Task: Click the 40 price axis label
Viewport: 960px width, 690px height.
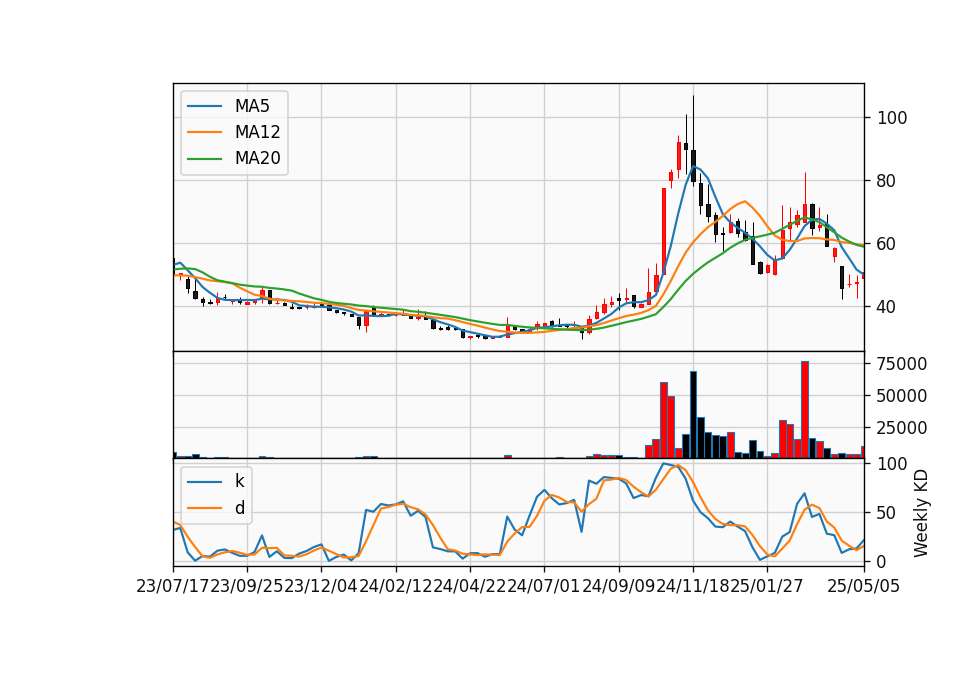Action: [887, 307]
